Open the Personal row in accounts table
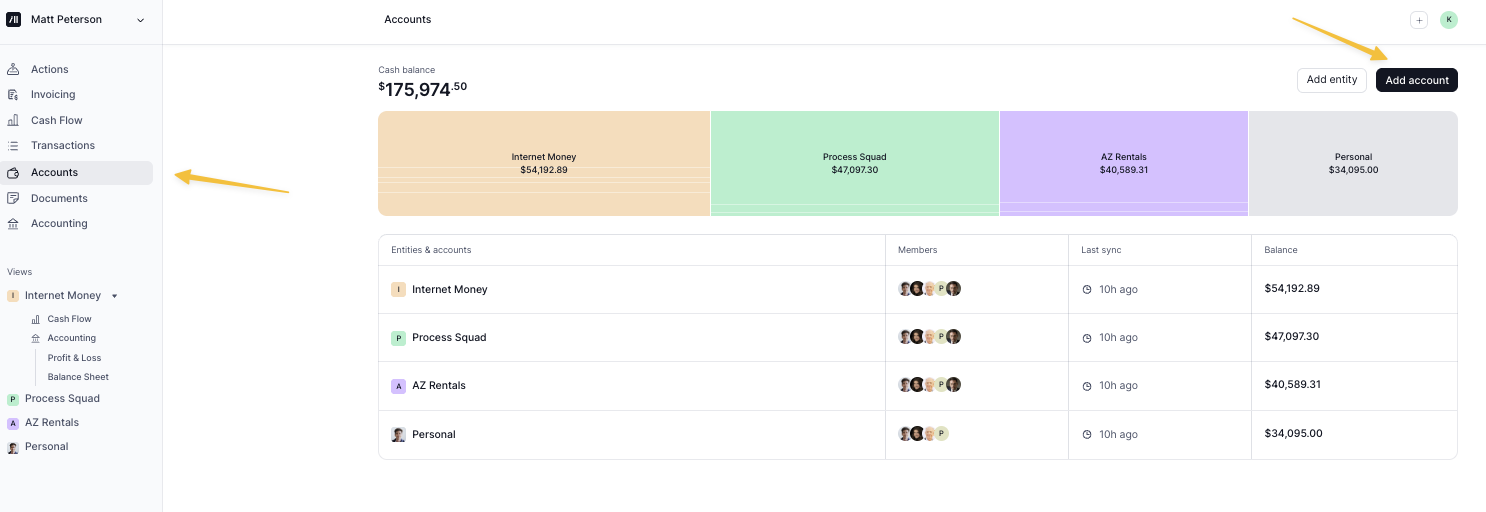 click(433, 434)
